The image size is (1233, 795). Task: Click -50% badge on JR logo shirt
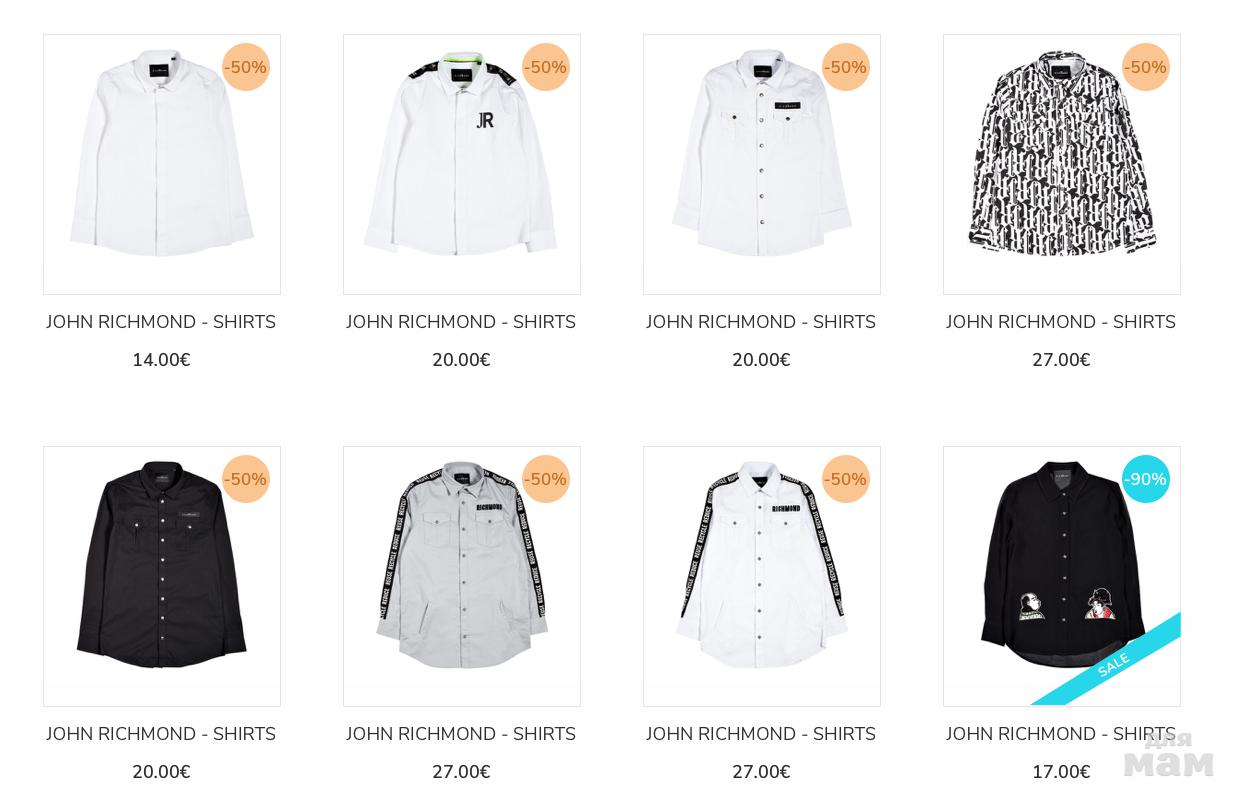(546, 67)
